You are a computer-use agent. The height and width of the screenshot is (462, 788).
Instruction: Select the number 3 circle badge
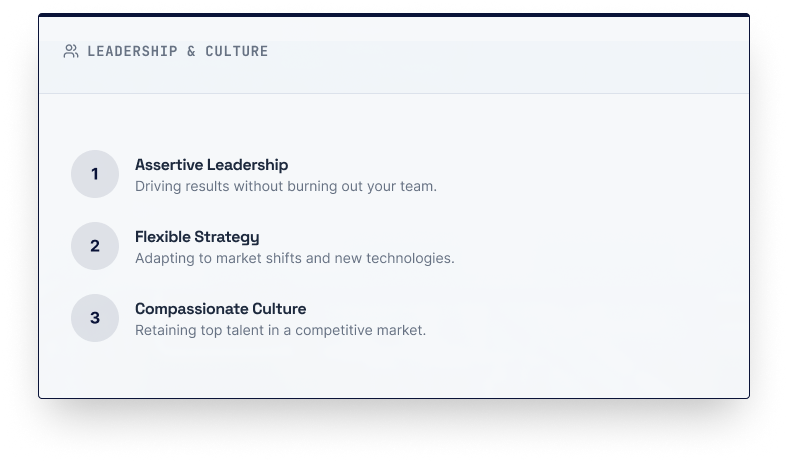coord(95,318)
